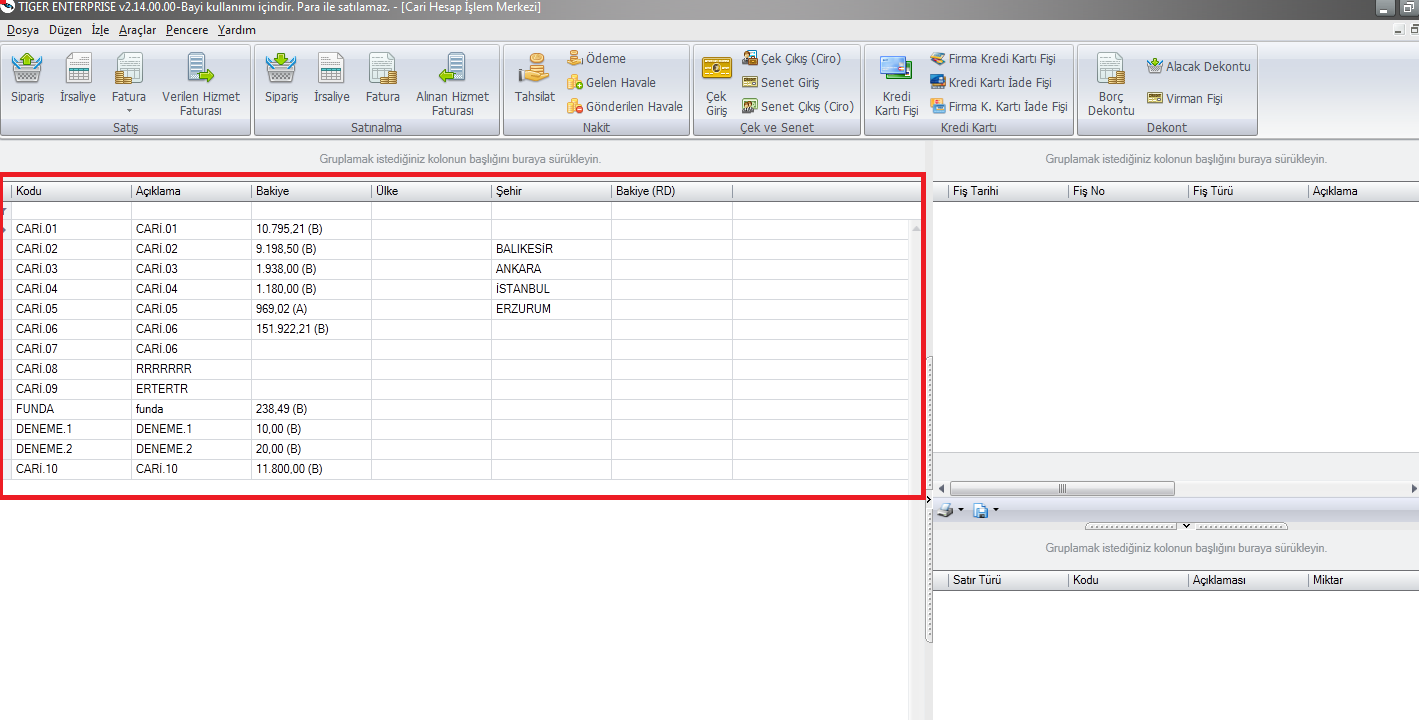Open İrsaliye in the Satınalma group

(332, 79)
